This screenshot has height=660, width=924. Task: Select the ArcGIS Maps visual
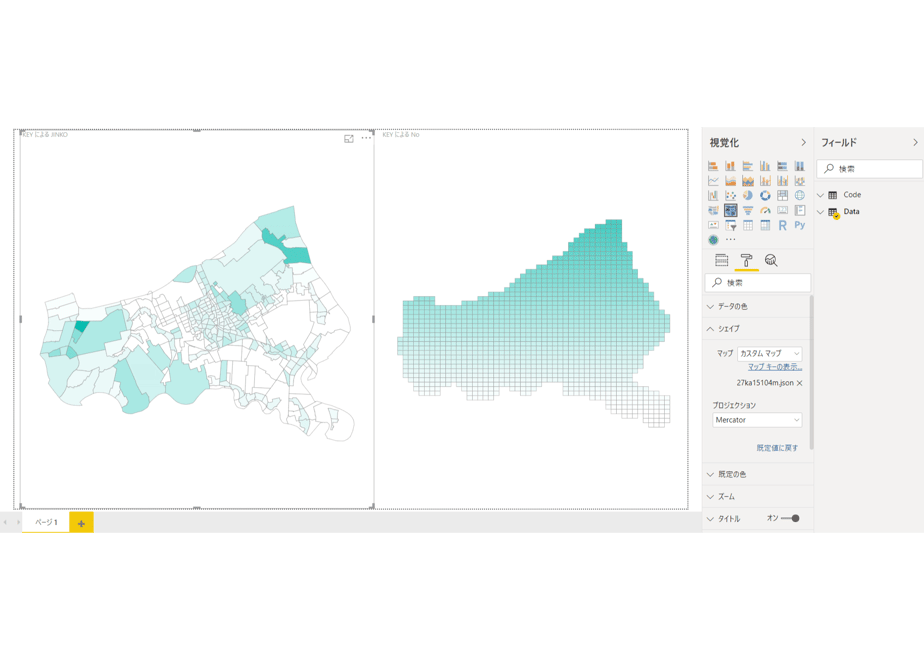713,240
